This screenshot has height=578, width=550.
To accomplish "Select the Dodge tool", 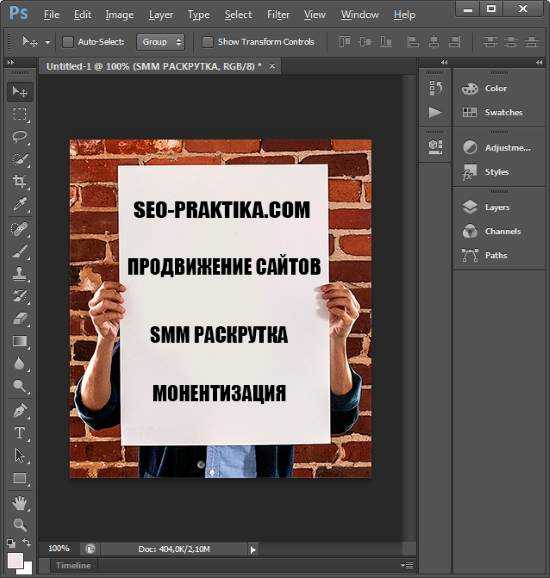I will click(x=20, y=386).
